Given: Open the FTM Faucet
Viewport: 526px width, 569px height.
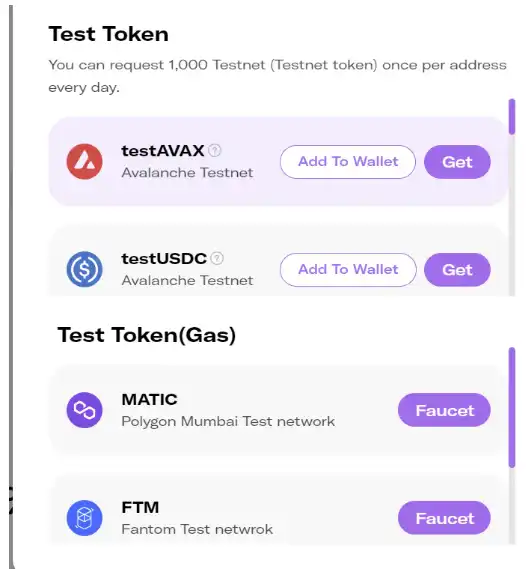Looking at the screenshot, I should 444,518.
